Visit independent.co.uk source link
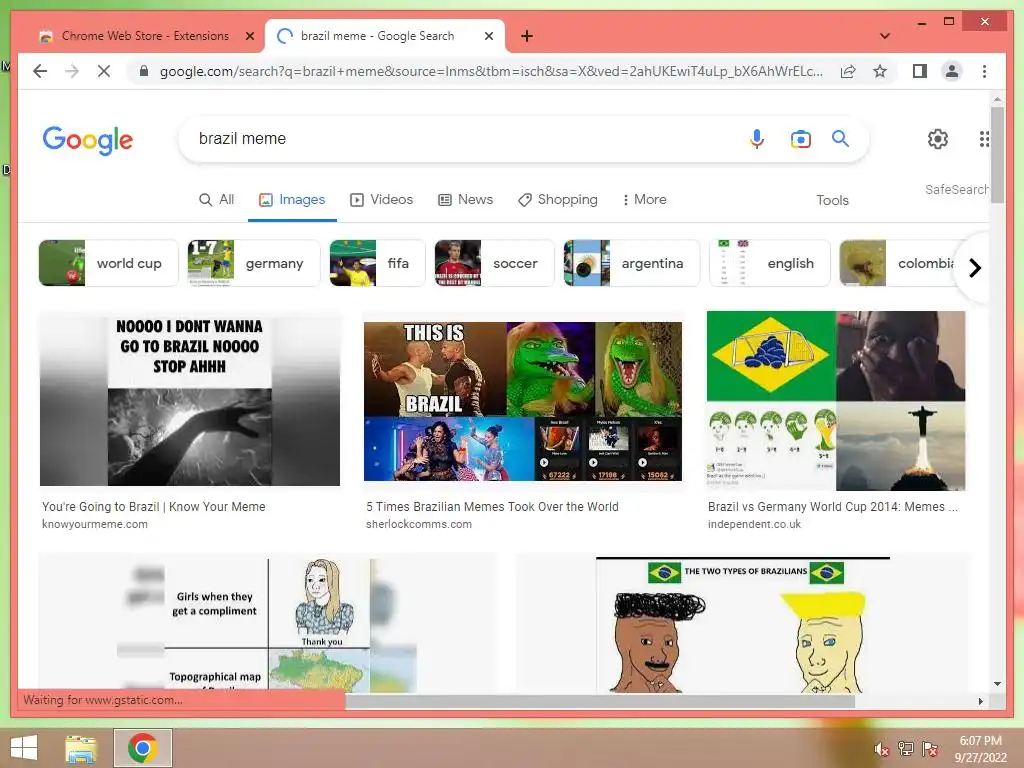1024x768 pixels. click(754, 524)
